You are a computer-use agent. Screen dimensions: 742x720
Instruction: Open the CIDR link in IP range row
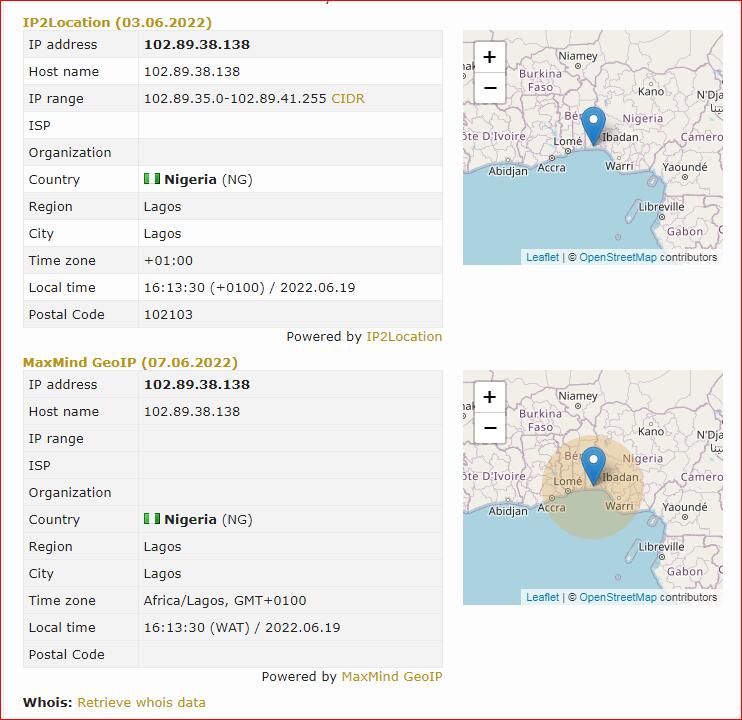(x=348, y=98)
